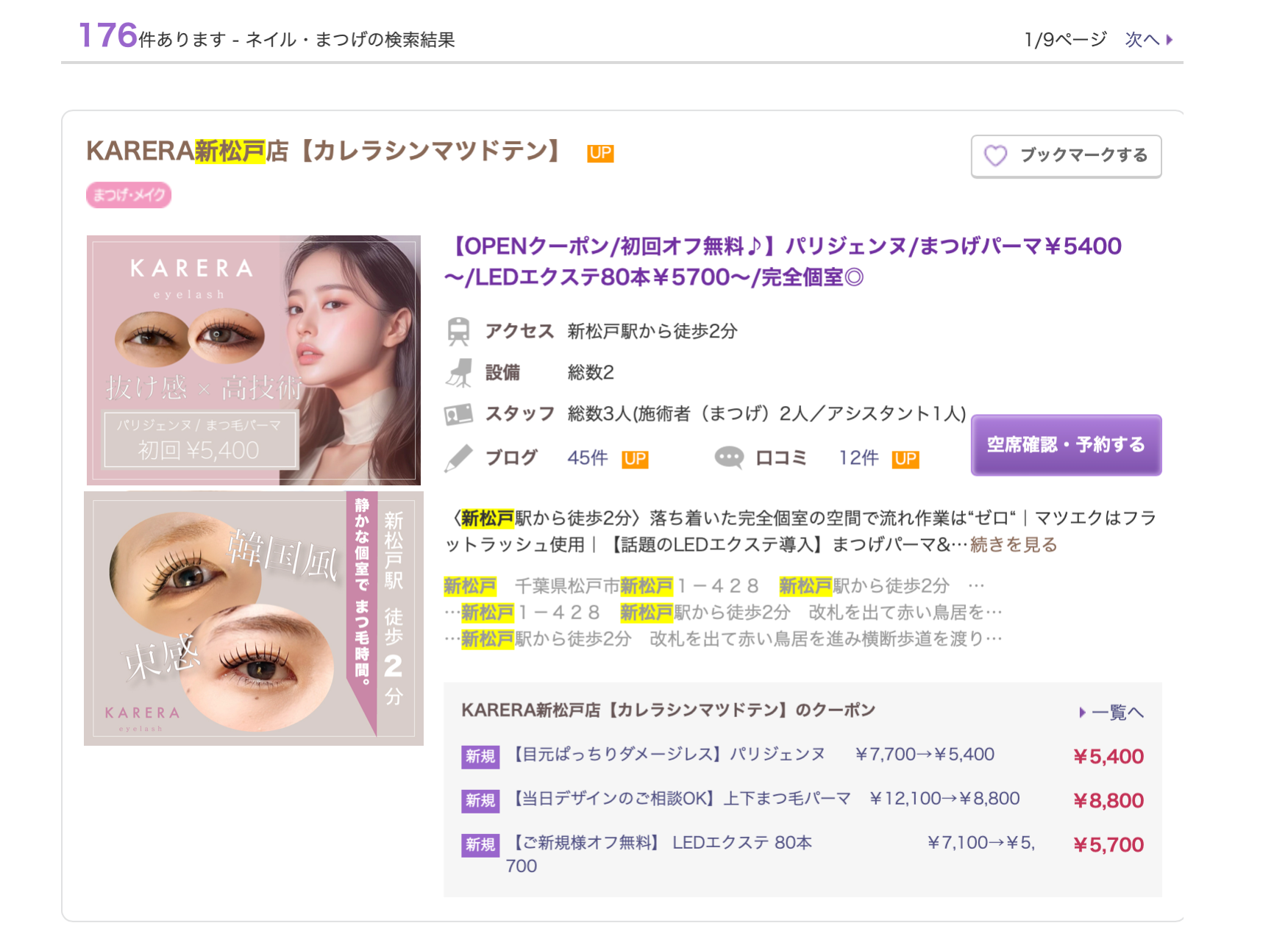Screen dimensions: 1288x948
Task: Click the staff count 総数3人 text
Action: (766, 413)
